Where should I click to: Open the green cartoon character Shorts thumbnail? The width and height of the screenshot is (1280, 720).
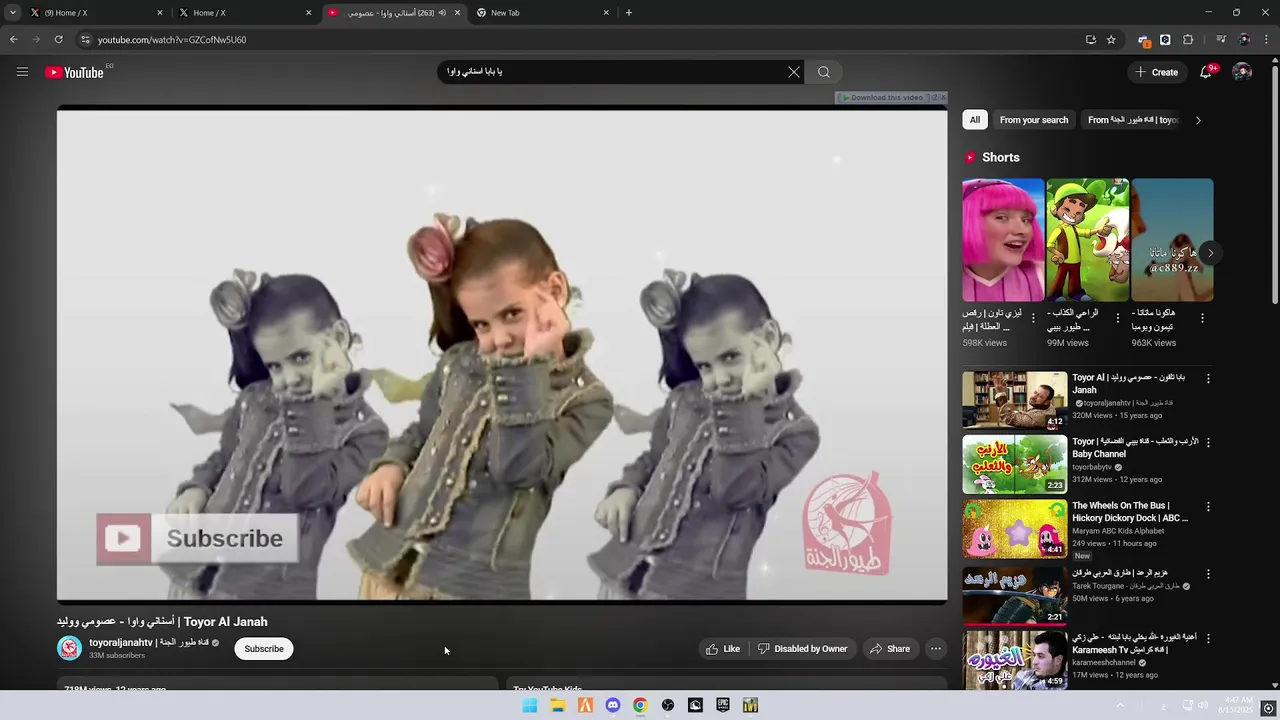click(1088, 240)
